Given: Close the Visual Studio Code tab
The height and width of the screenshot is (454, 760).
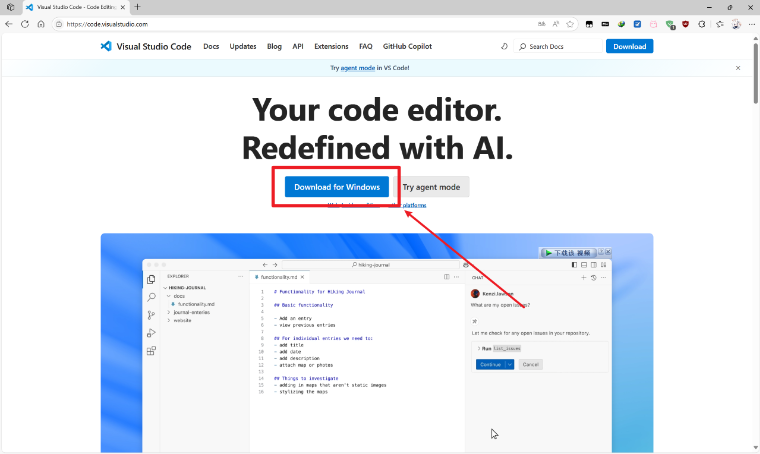Looking at the screenshot, I should (123, 7).
